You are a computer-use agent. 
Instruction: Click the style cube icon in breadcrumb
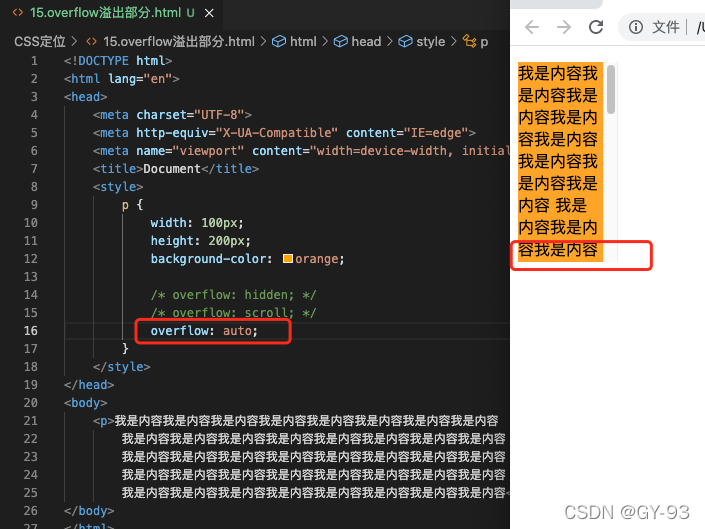coord(405,42)
